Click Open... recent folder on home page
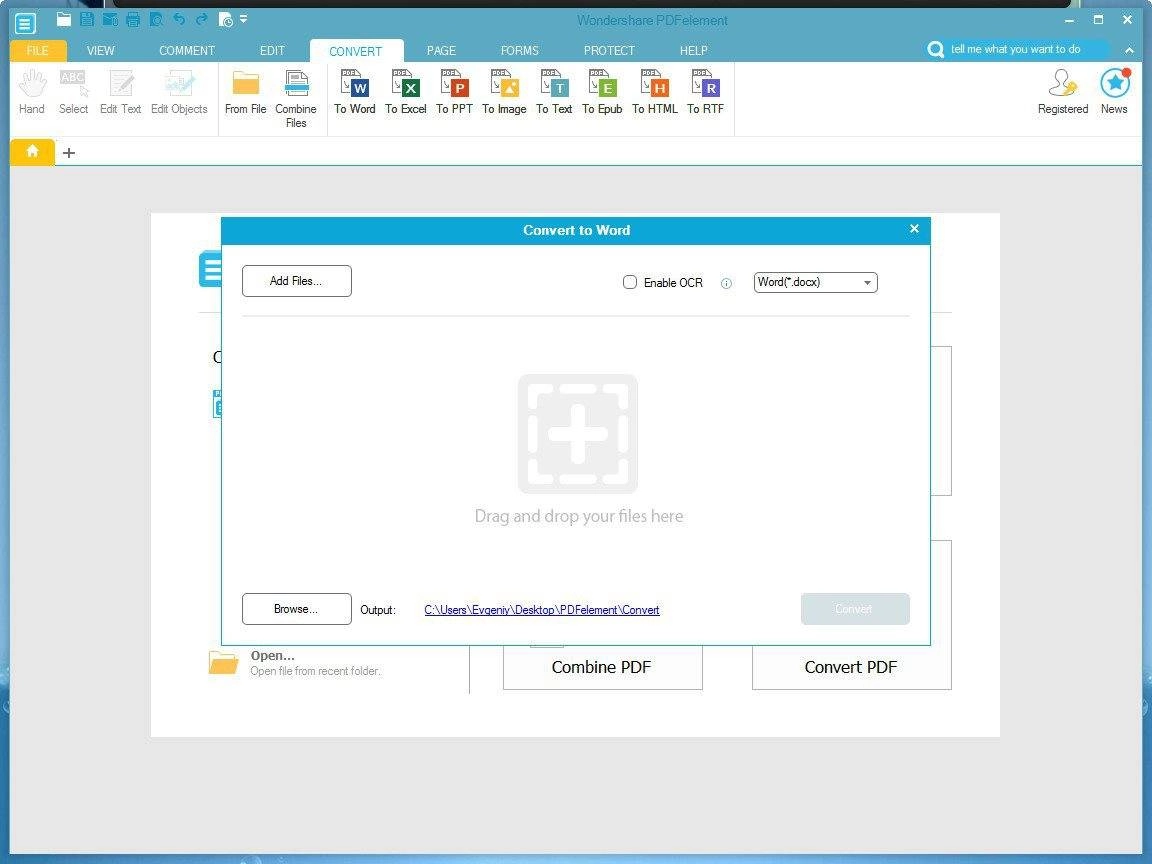The width and height of the screenshot is (1152, 864). coord(295,663)
